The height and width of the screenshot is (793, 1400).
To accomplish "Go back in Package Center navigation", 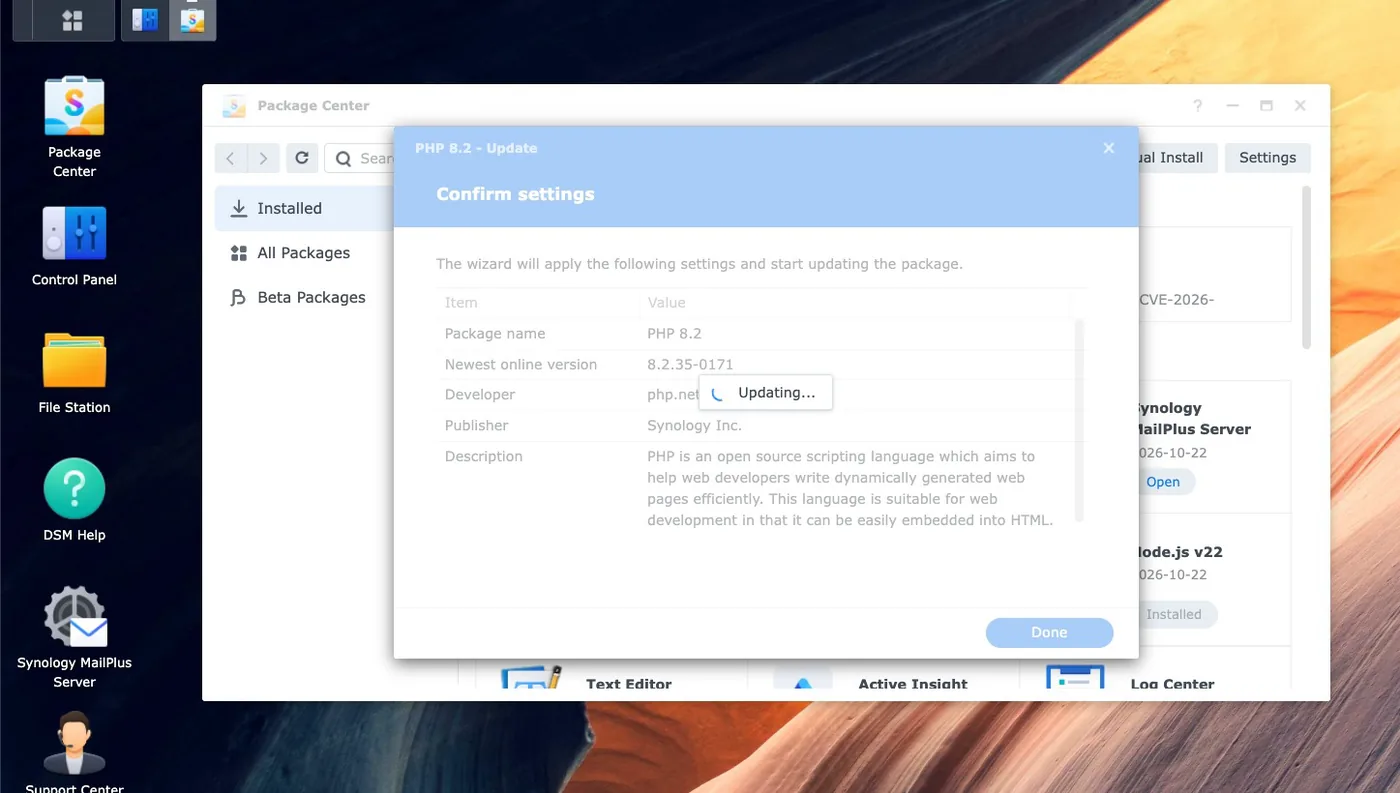I will [x=230, y=158].
